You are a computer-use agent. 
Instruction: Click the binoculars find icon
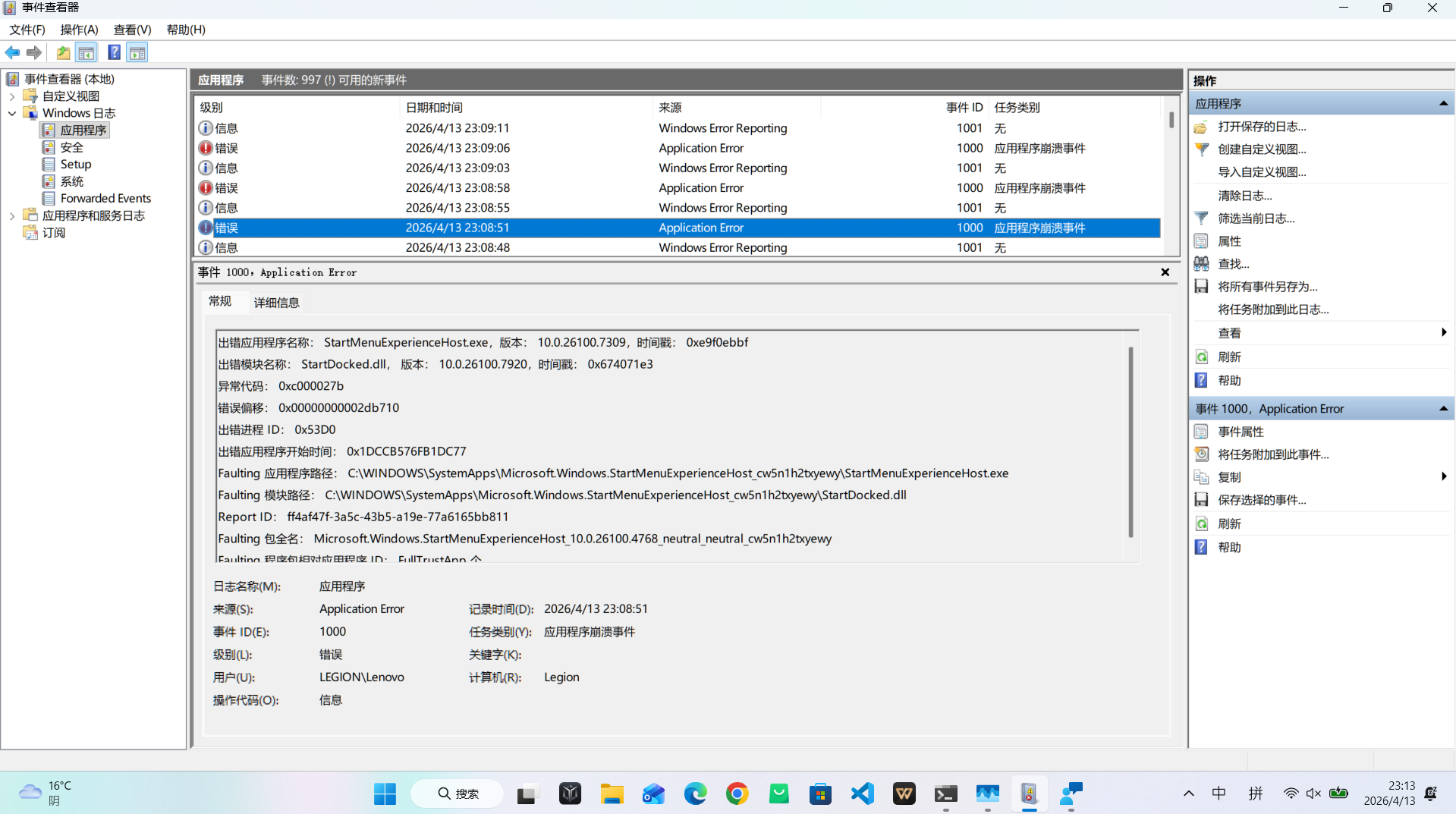point(1201,263)
